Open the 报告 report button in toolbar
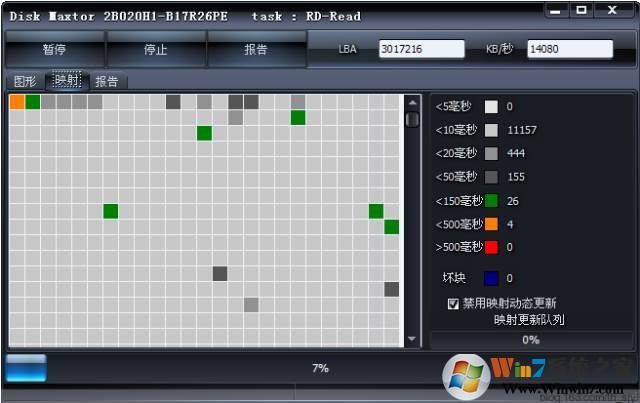640x403 pixels. [x=256, y=50]
